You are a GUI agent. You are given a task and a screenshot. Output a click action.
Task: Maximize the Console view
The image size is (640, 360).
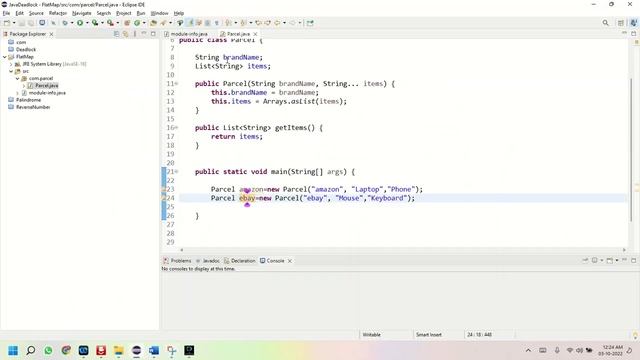[634, 260]
